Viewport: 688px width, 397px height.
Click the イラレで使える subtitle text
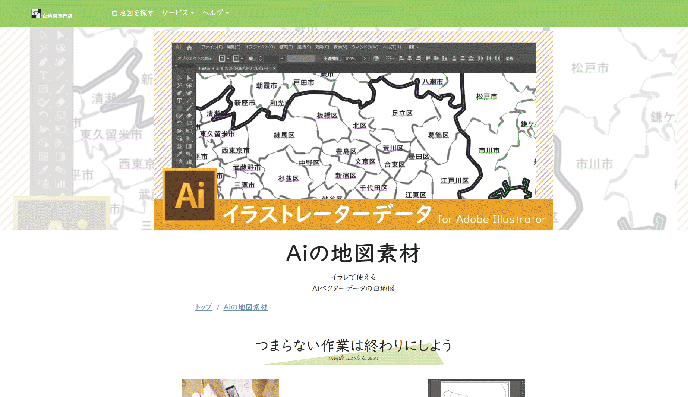pos(353,277)
